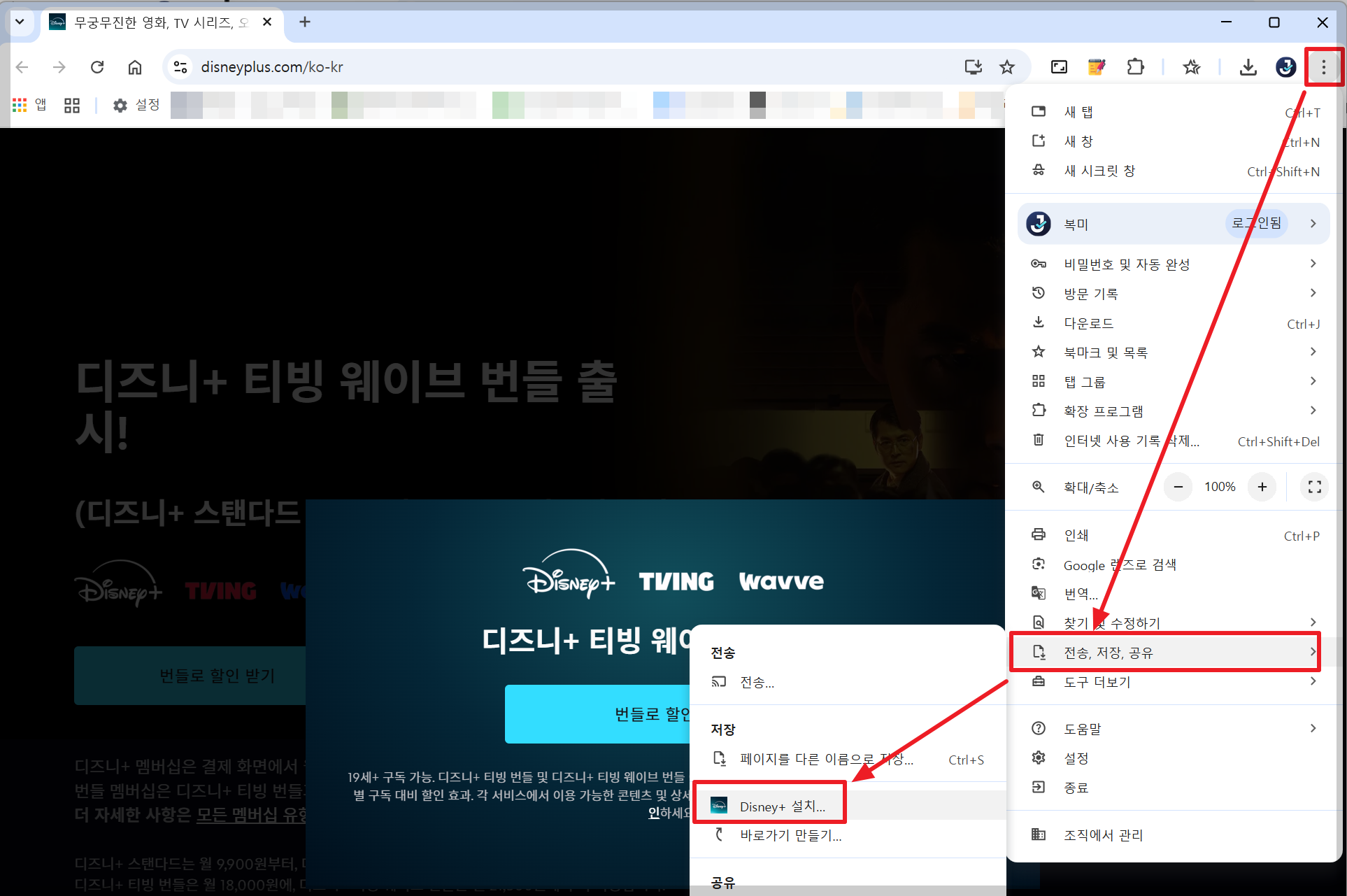Screen dimensions: 1347x896
Task: Increase zoom with the plus button
Action: pos(1262,487)
